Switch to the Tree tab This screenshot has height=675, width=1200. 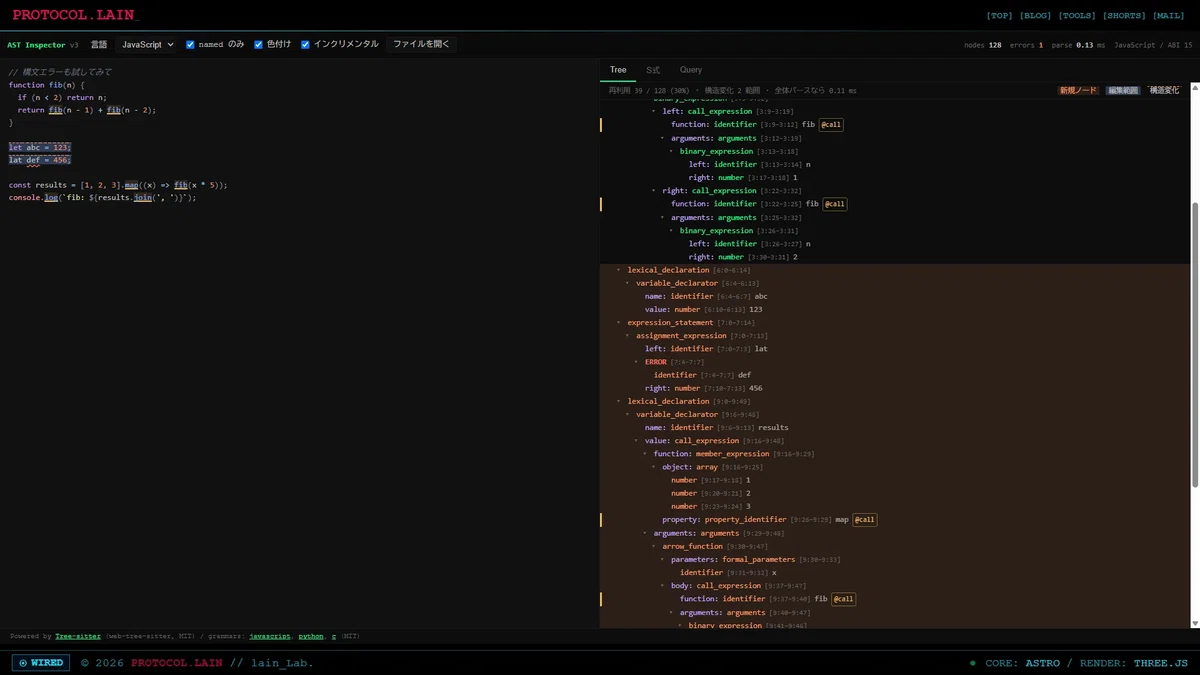[618, 70]
